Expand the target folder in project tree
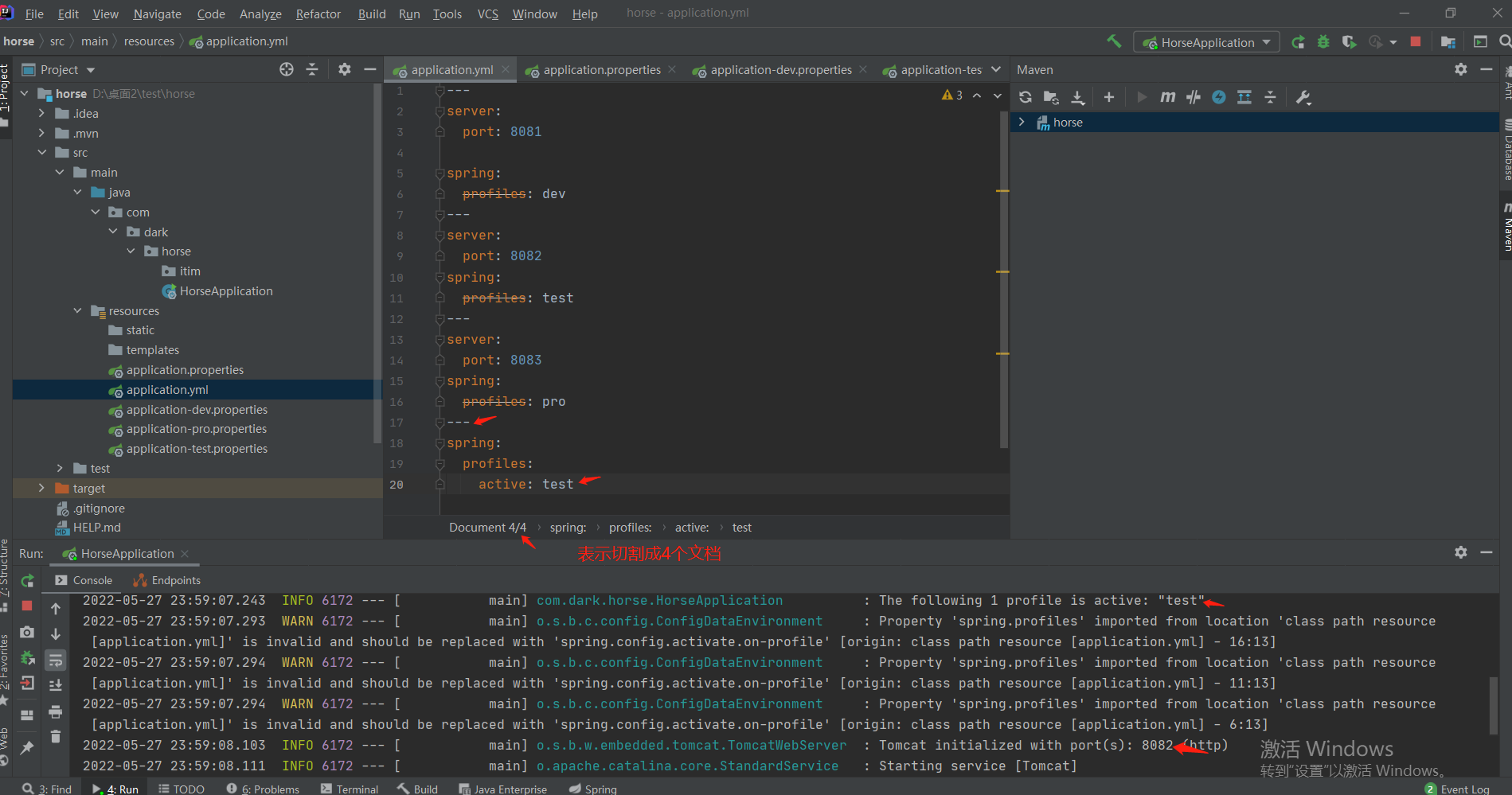The height and width of the screenshot is (795, 1512). coord(41,488)
